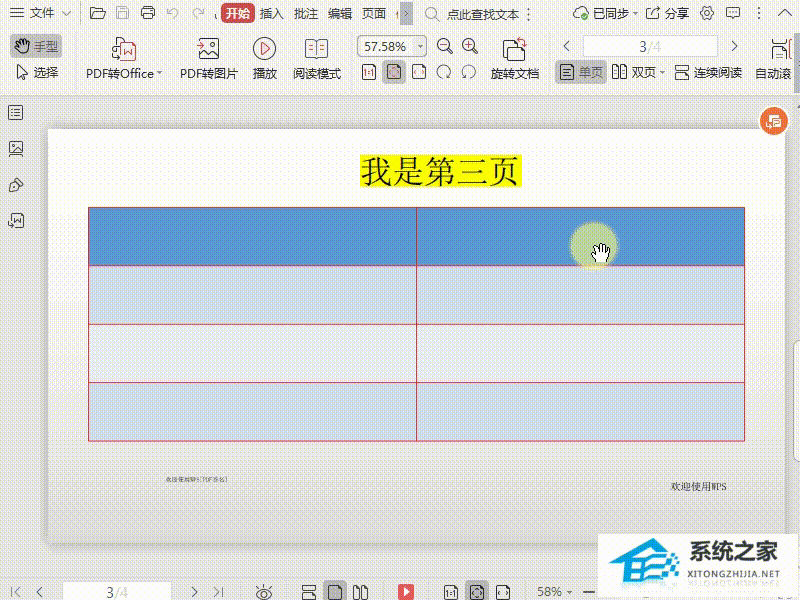800x600 pixels.
Task: Select the Hand tool (手型)
Action: click(35, 46)
